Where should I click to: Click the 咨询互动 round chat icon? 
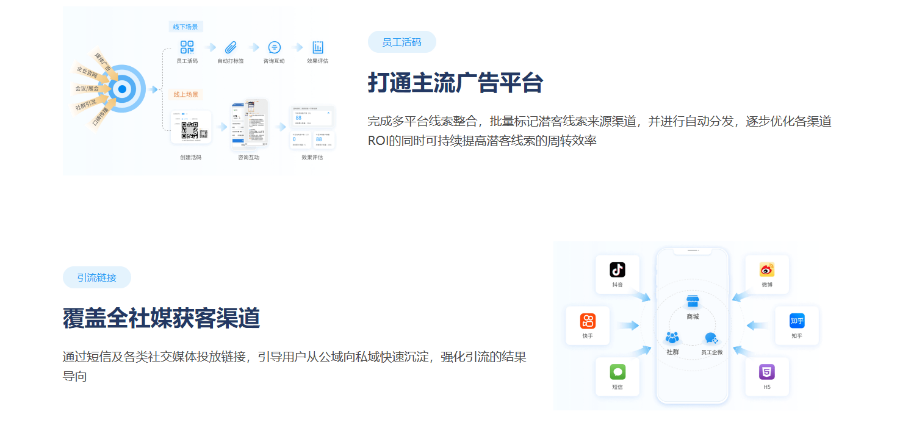(274, 47)
